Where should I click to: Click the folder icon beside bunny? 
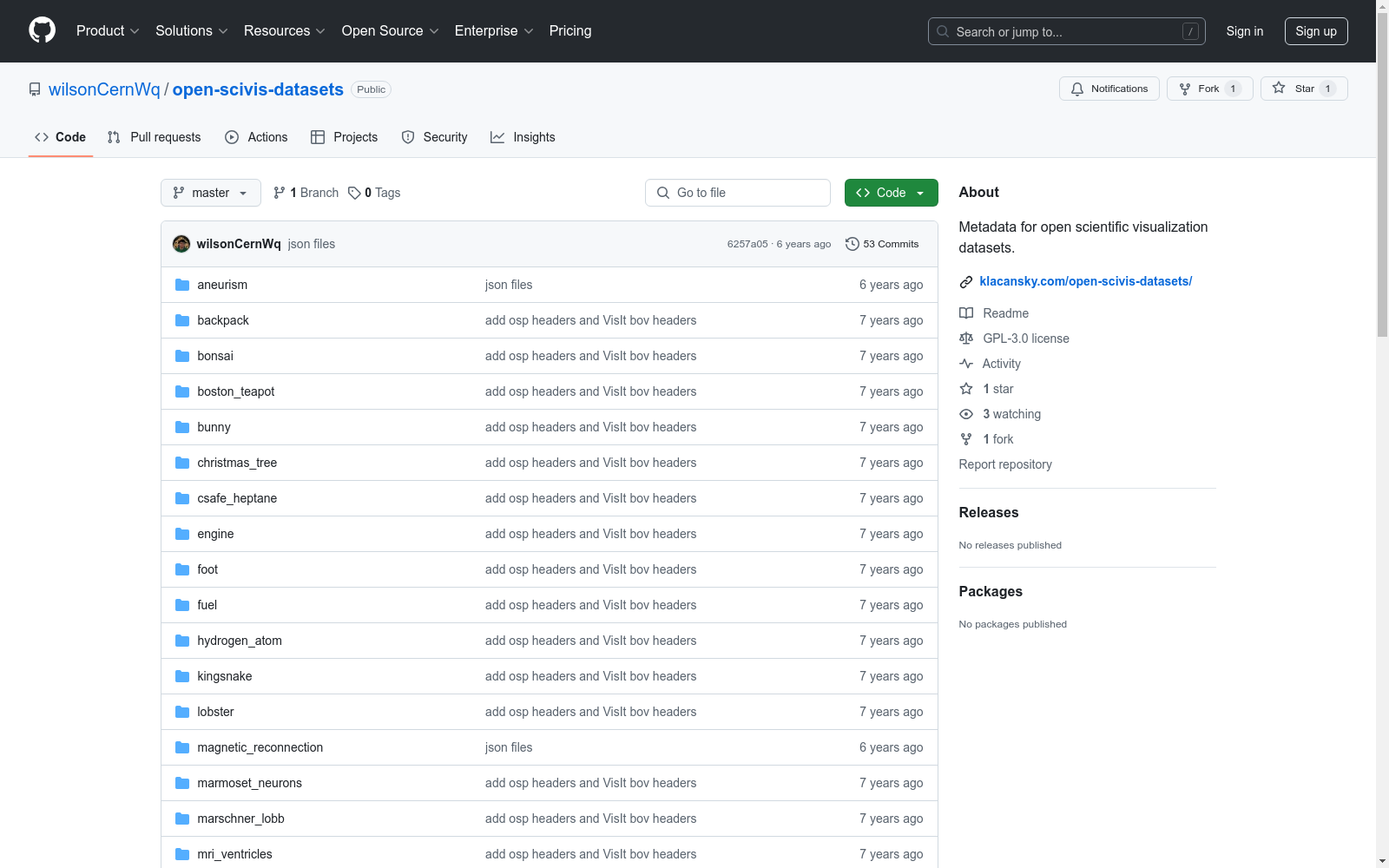point(182,427)
